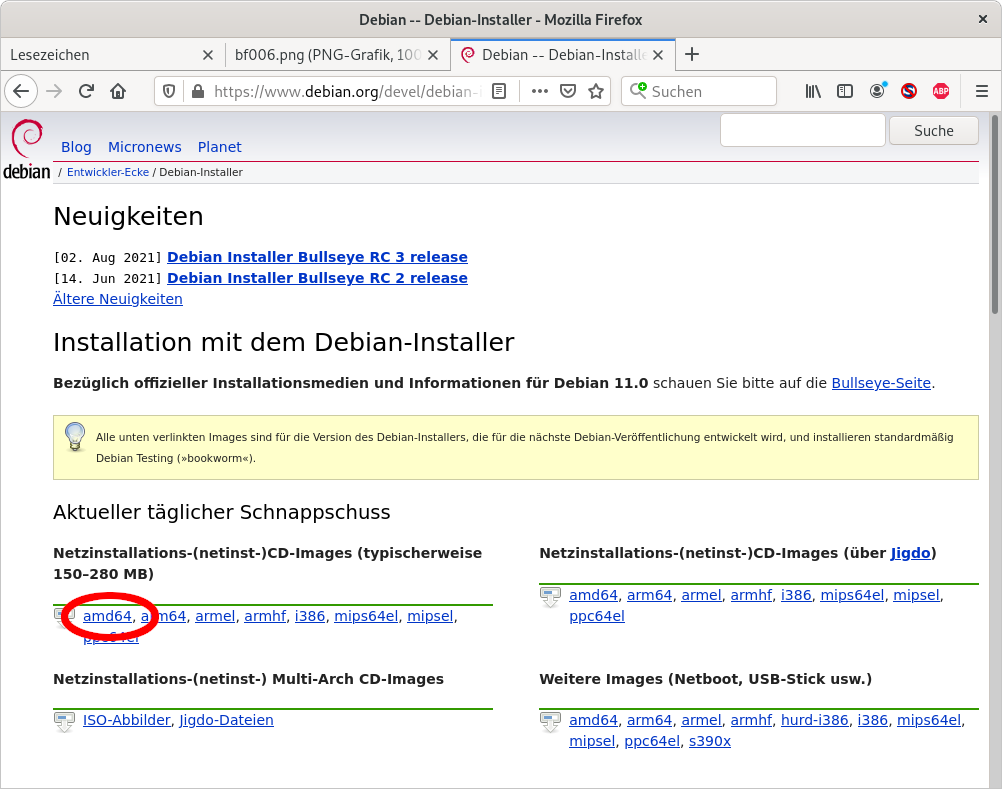This screenshot has height=789, width=1002.
Task: Open Weitere Images mipsel link
Action: (x=592, y=741)
